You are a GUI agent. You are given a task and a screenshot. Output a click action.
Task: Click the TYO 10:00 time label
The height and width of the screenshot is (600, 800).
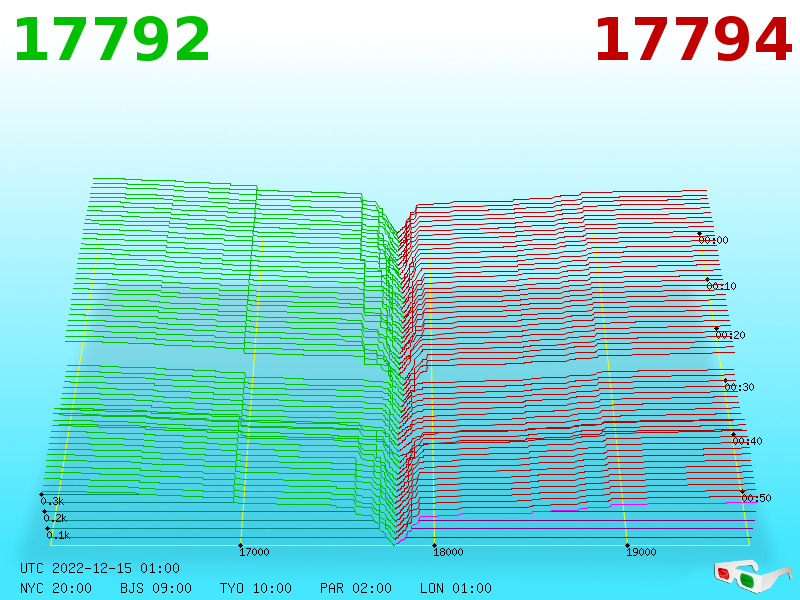pos(256,588)
